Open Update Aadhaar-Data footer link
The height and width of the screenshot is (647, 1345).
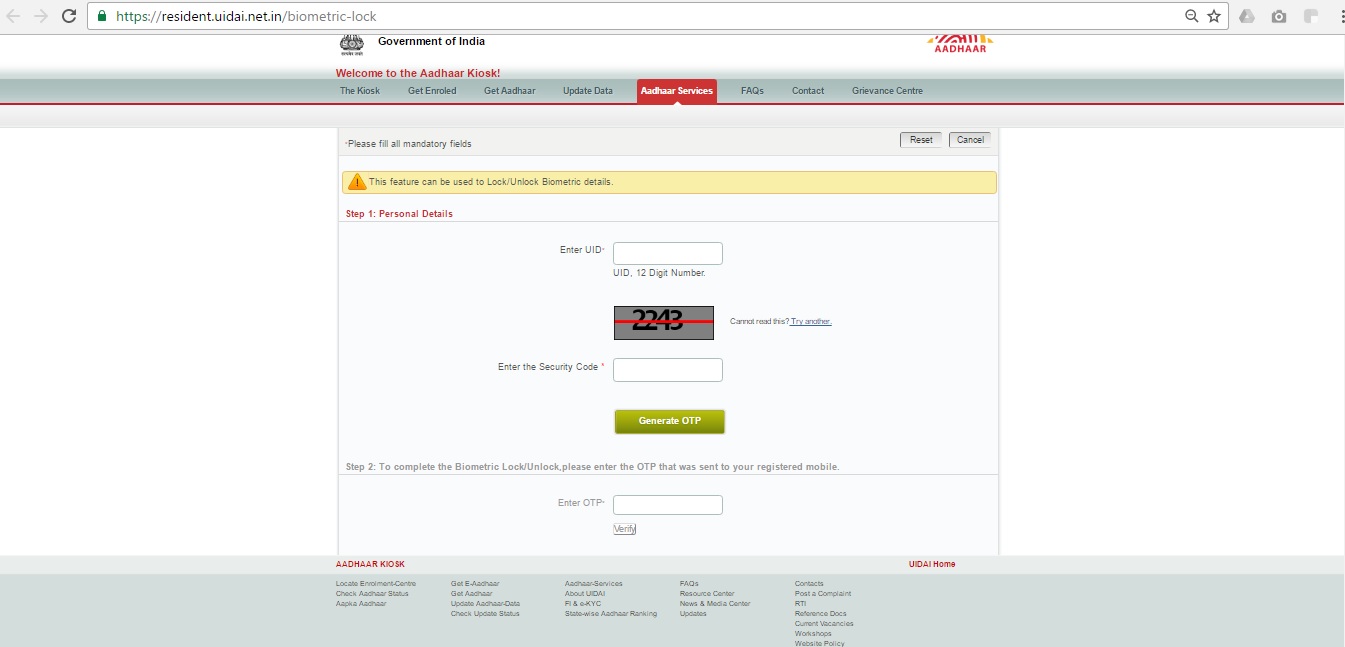485,603
